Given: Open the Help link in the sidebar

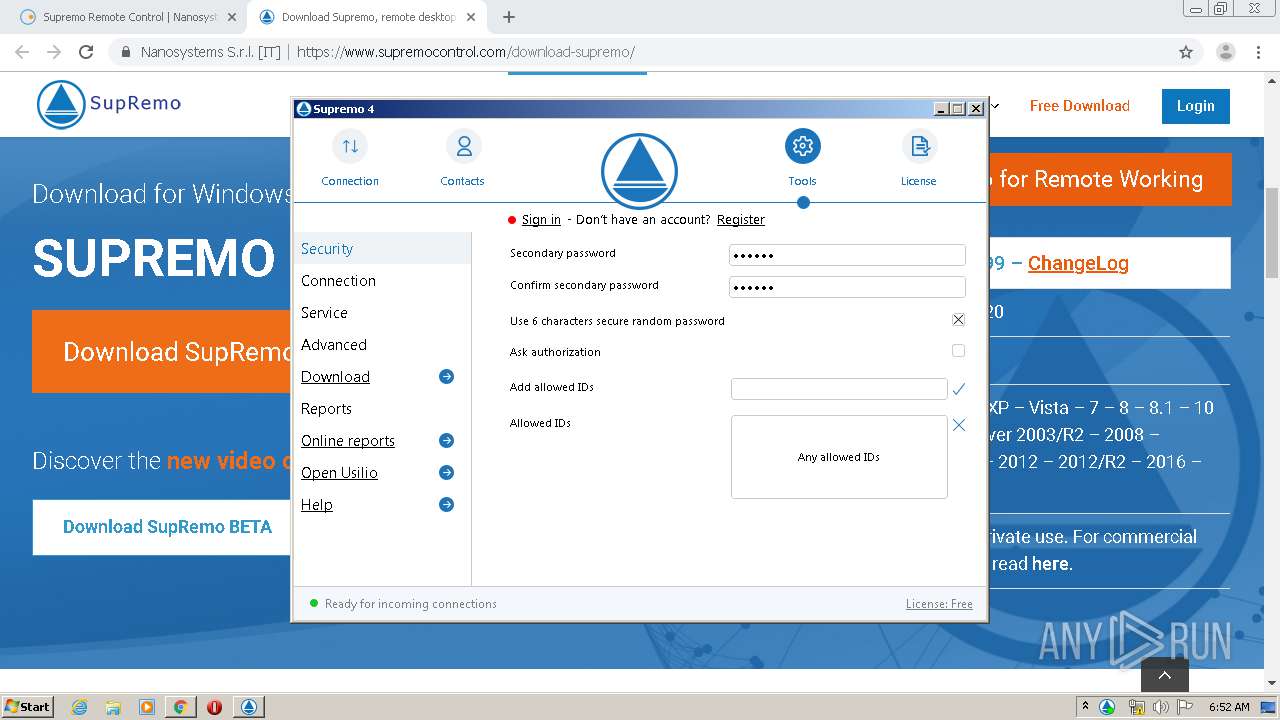Looking at the screenshot, I should pos(317,505).
